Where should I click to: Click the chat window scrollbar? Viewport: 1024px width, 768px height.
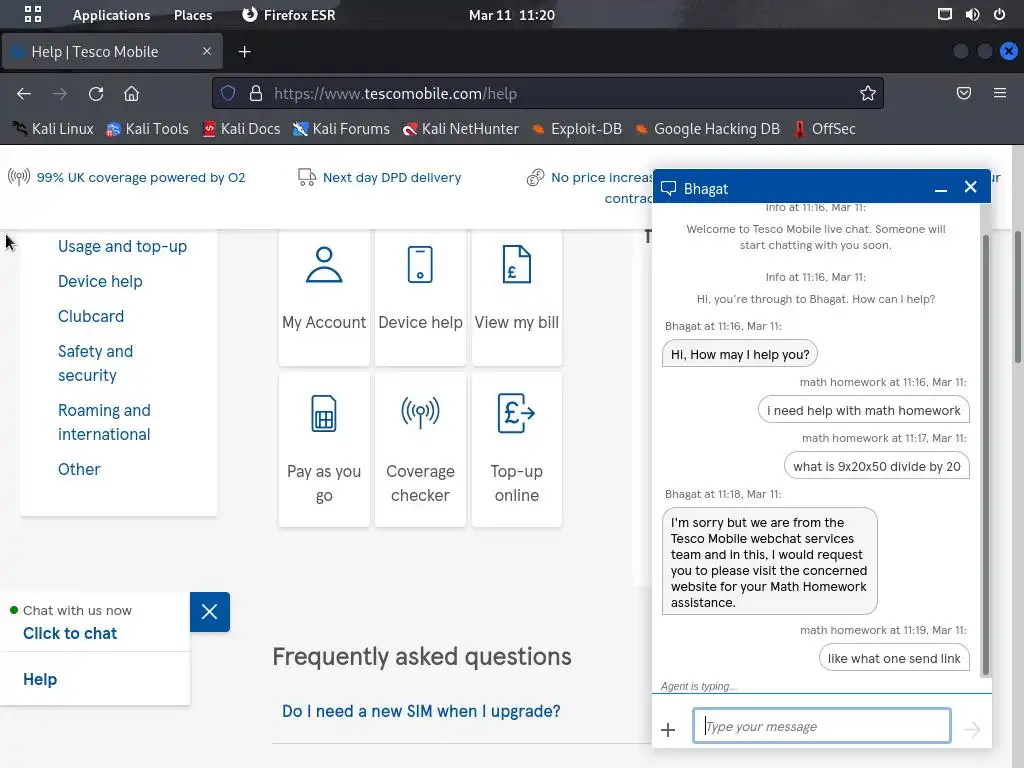[x=985, y=455]
